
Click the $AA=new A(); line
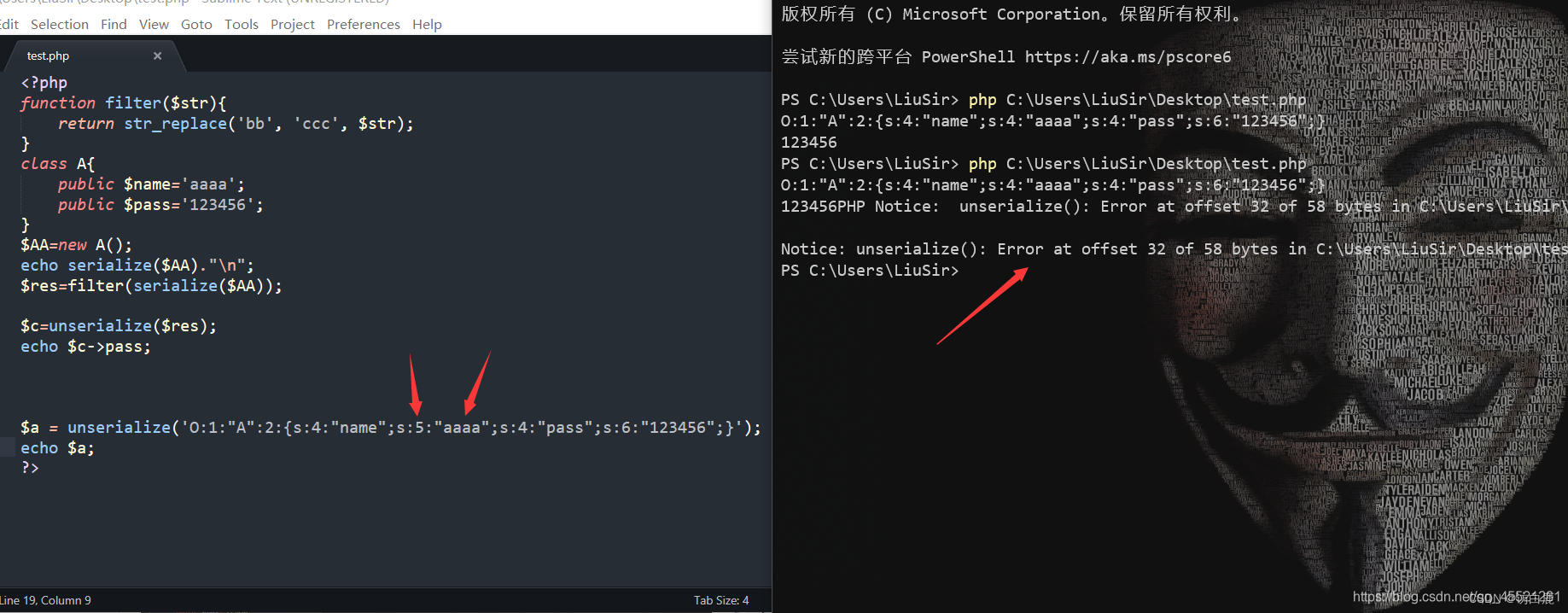[x=76, y=245]
